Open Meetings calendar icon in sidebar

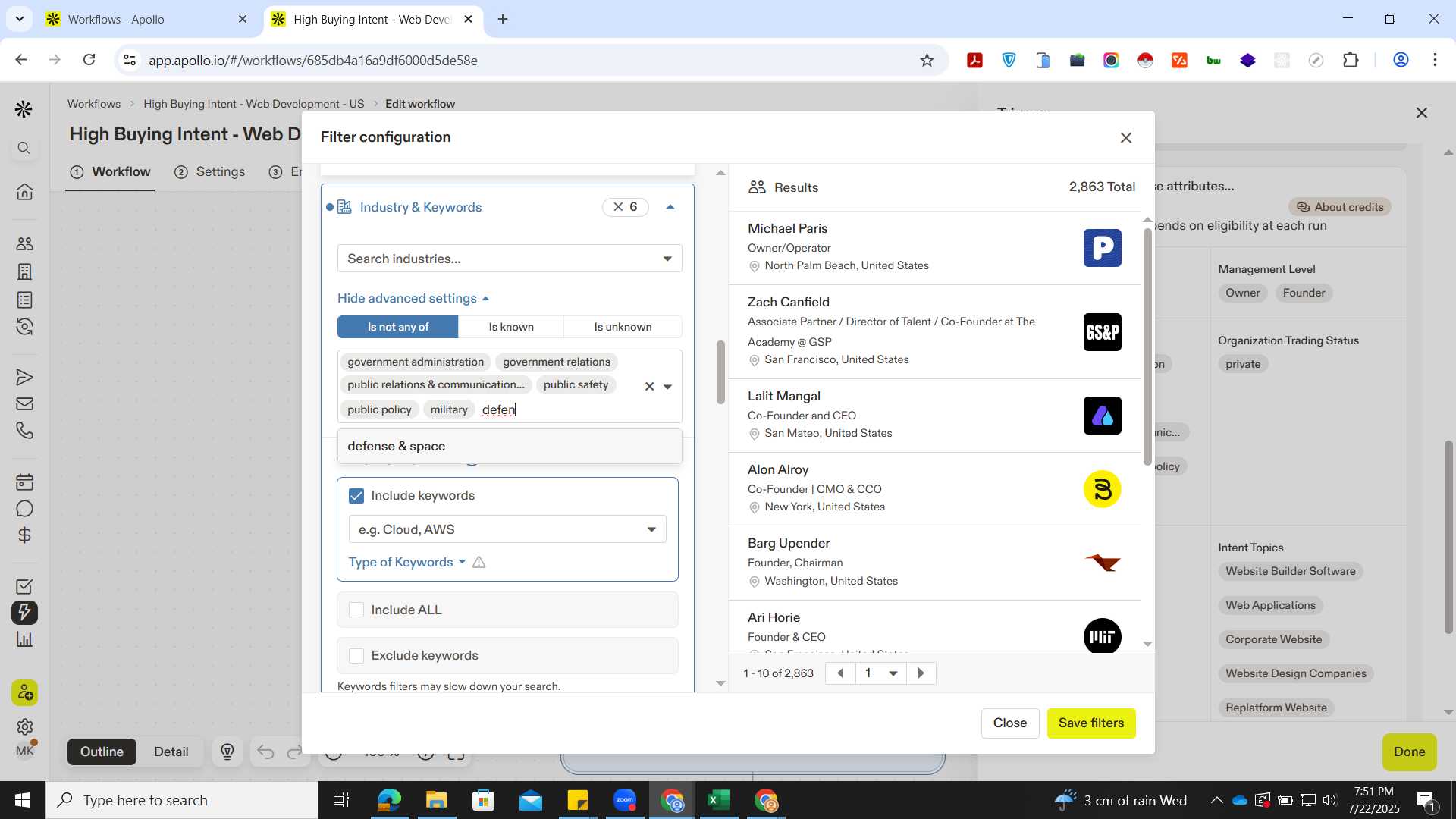click(24, 482)
